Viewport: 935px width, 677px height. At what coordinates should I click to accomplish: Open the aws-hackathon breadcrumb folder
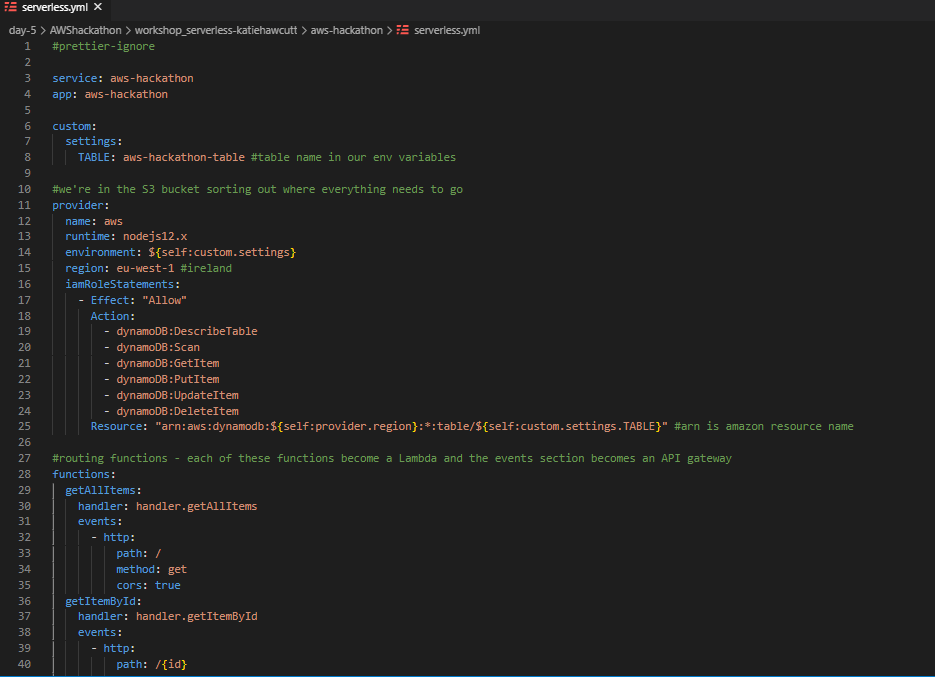(346, 30)
